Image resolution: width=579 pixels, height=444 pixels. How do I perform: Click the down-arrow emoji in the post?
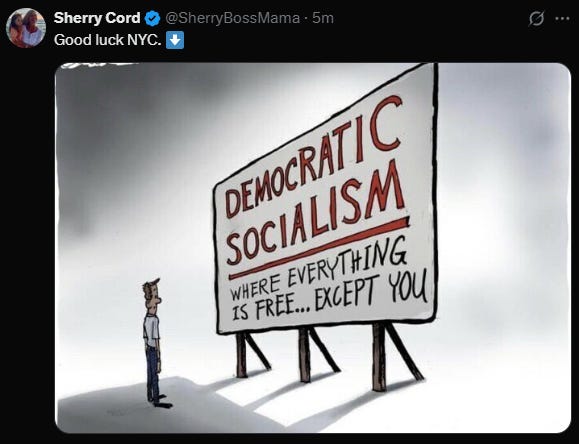click(175, 40)
